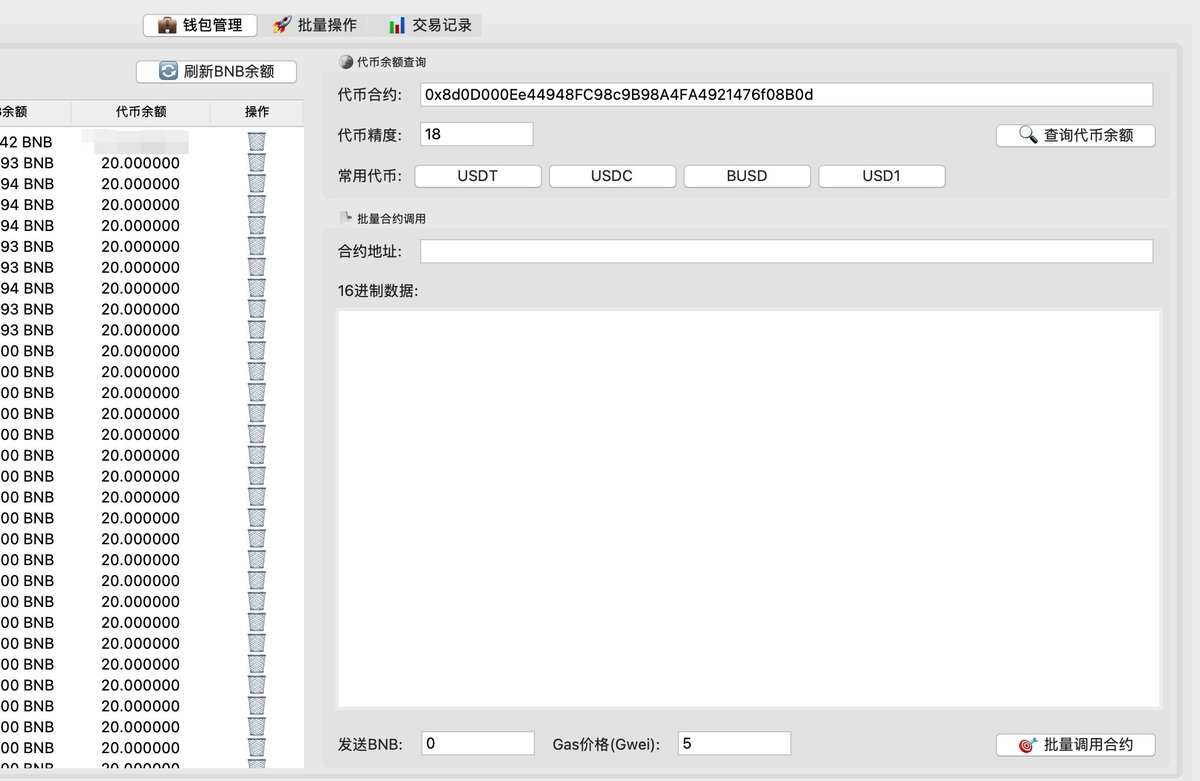
Task: Open the 批量操作 tab
Action: [x=314, y=25]
